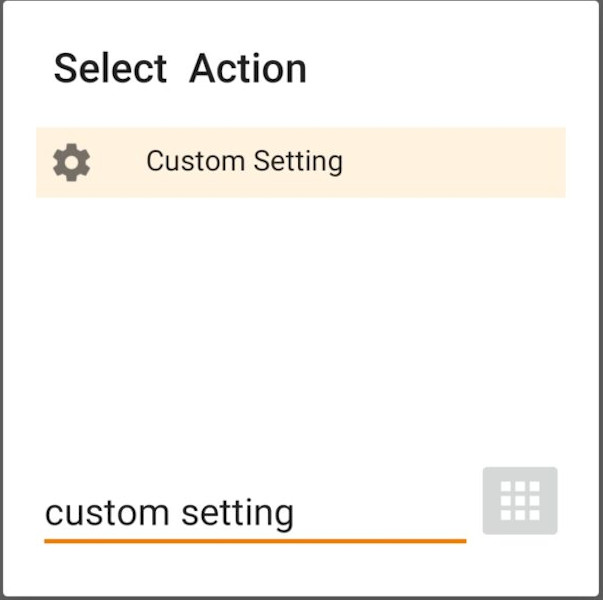Select the settings cog in action list
603x600 pixels.
[71, 162]
